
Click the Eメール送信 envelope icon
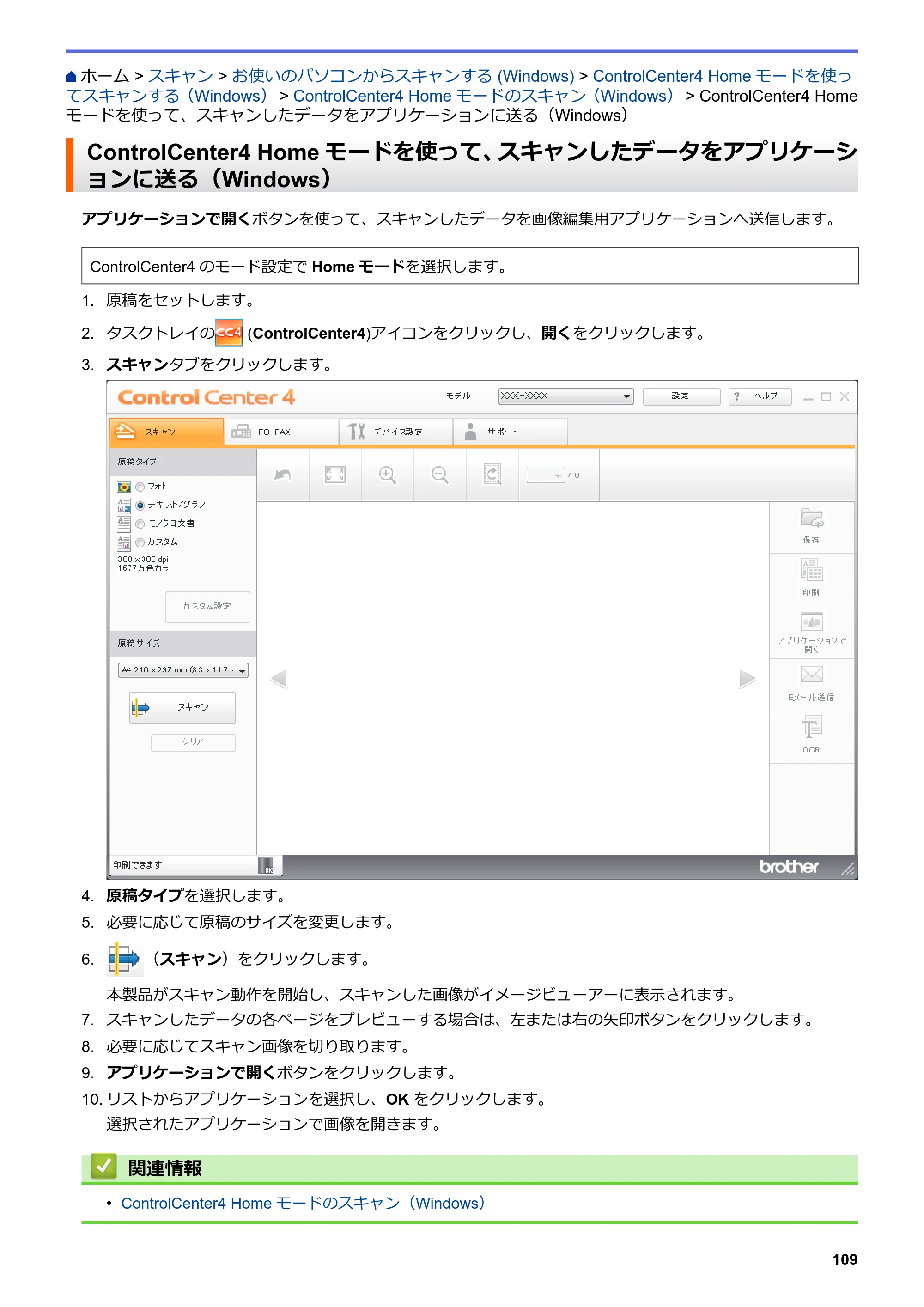(811, 675)
